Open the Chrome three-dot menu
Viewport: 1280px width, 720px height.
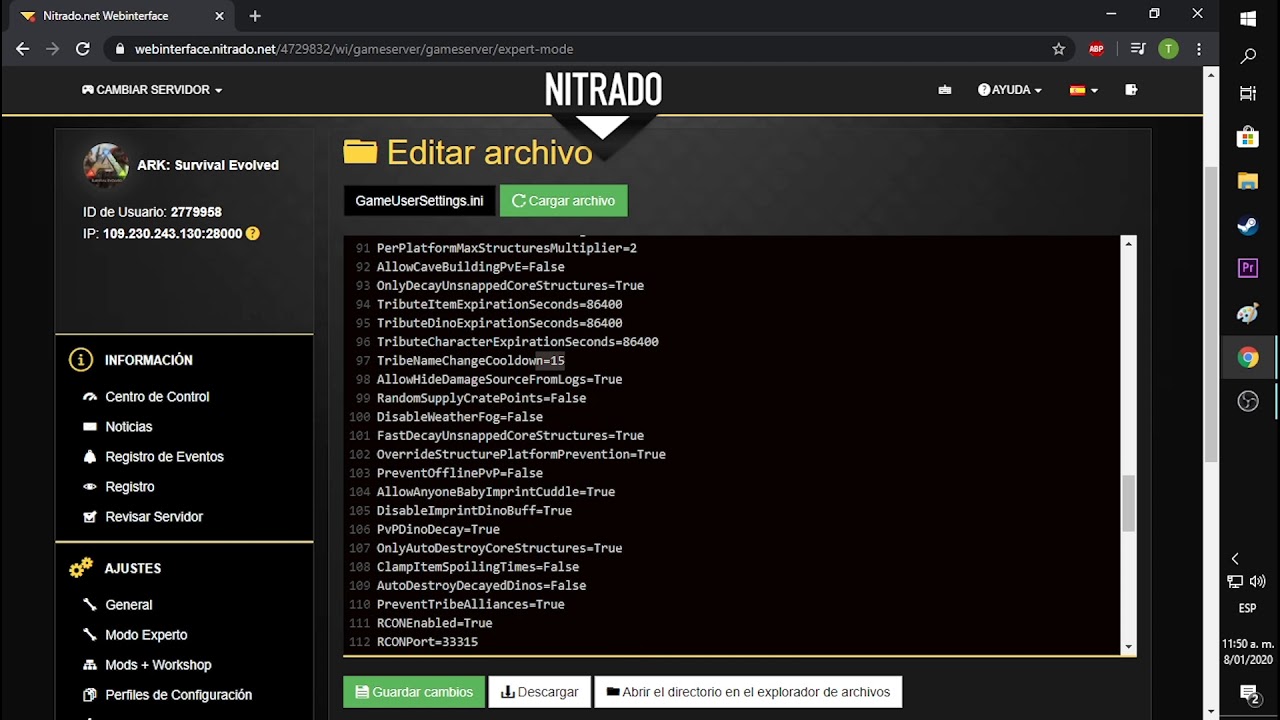[1199, 49]
